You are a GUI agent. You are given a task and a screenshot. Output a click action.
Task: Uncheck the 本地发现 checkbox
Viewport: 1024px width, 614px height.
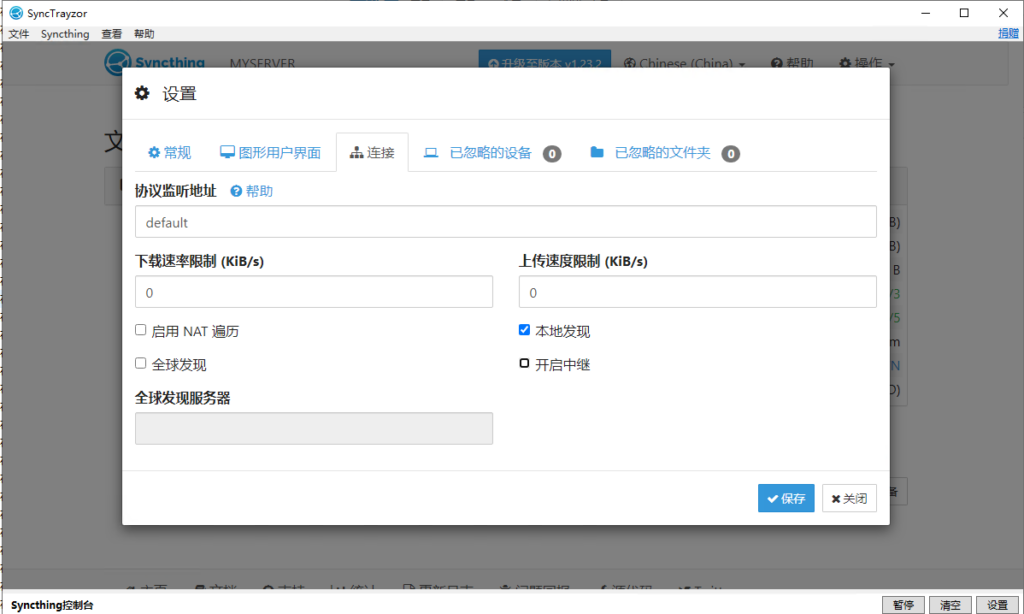pyautogui.click(x=524, y=330)
